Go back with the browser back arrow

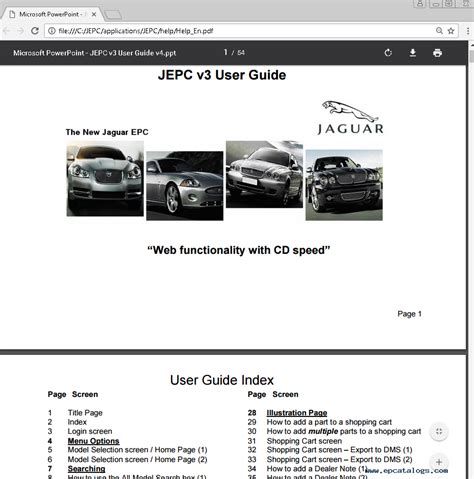click(x=7, y=31)
